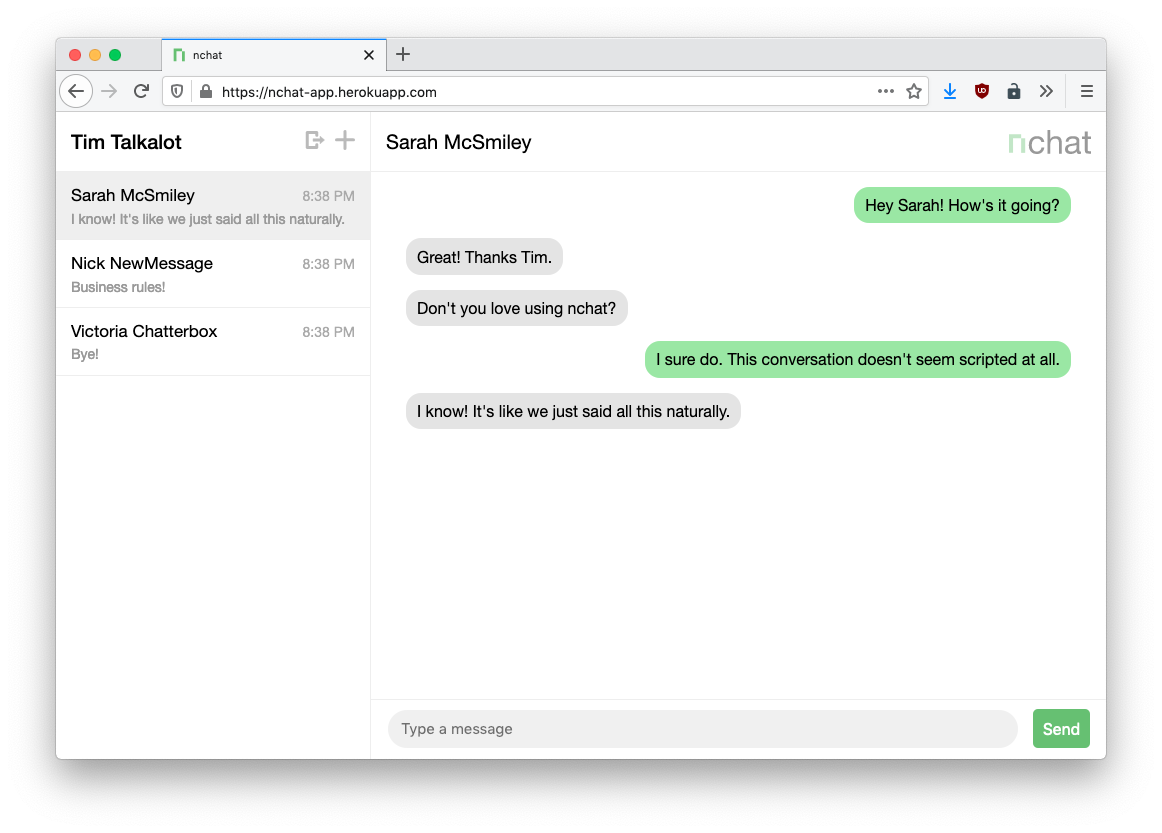1162x833 pixels.
Task: Open the downloads arrow icon
Action: [x=949, y=91]
